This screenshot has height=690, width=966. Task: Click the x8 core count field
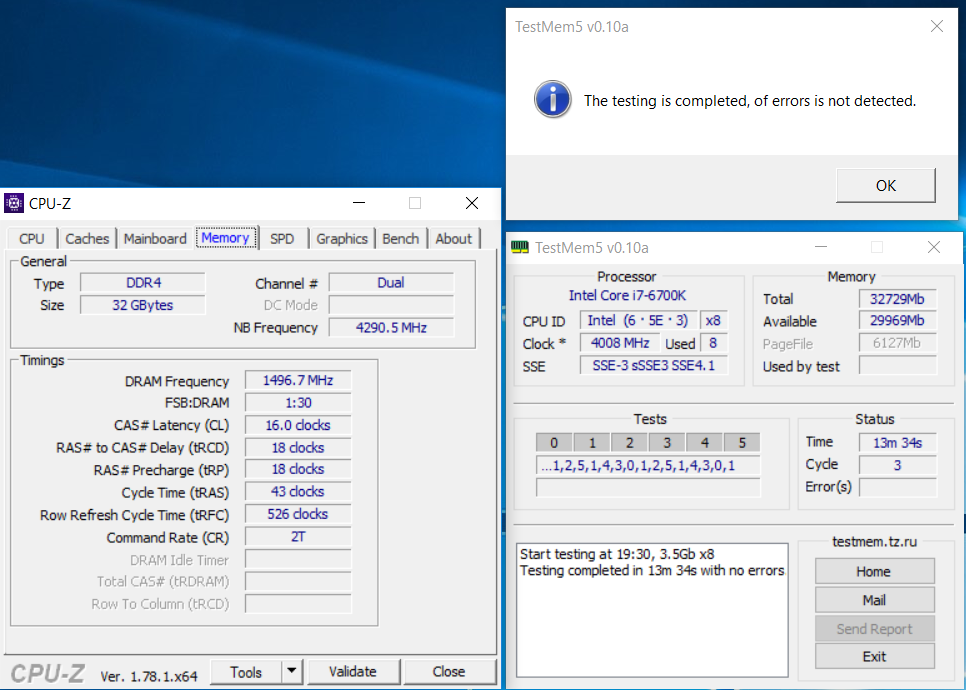pos(713,320)
